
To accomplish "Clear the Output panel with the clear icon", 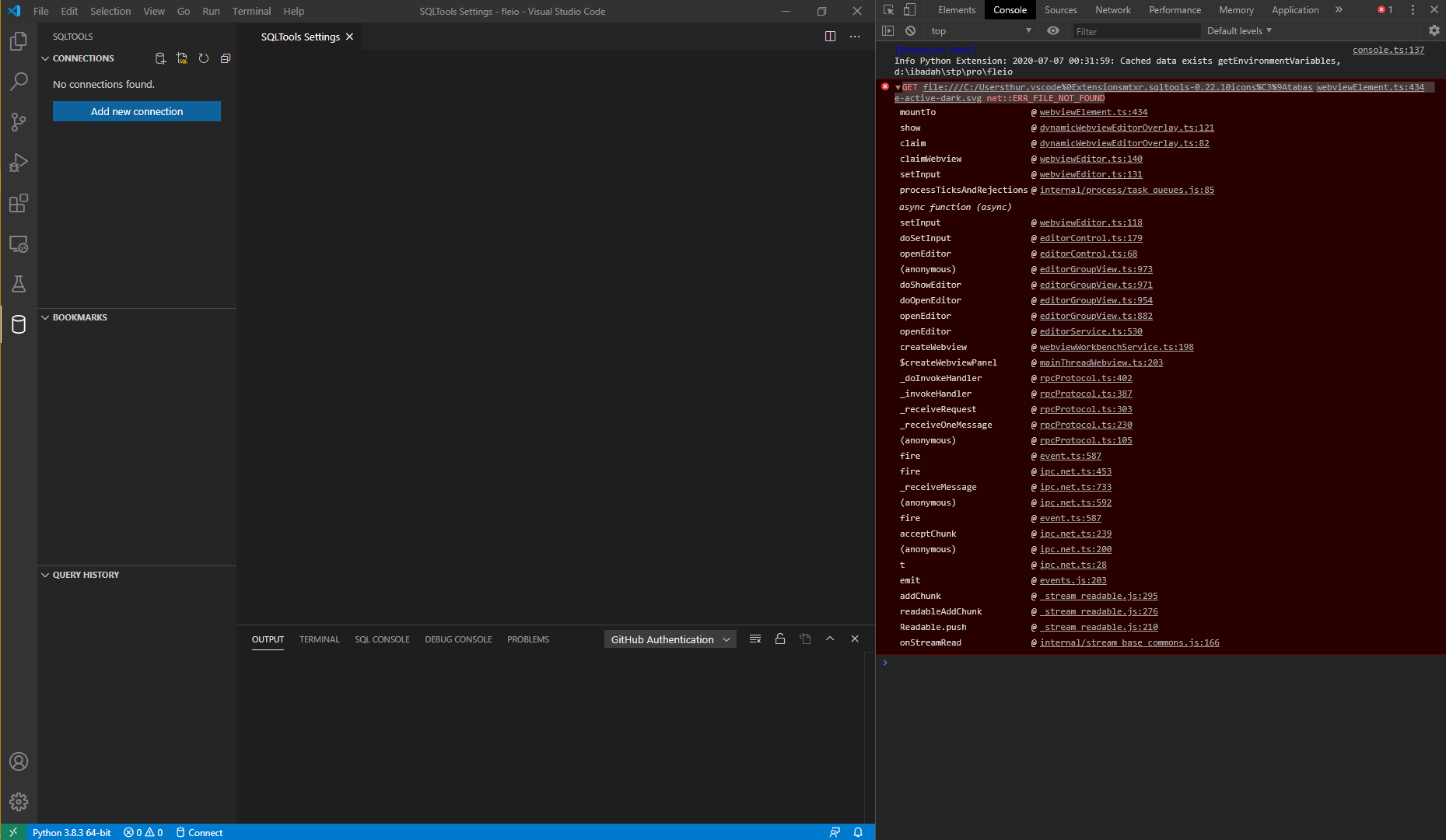I will 755,639.
